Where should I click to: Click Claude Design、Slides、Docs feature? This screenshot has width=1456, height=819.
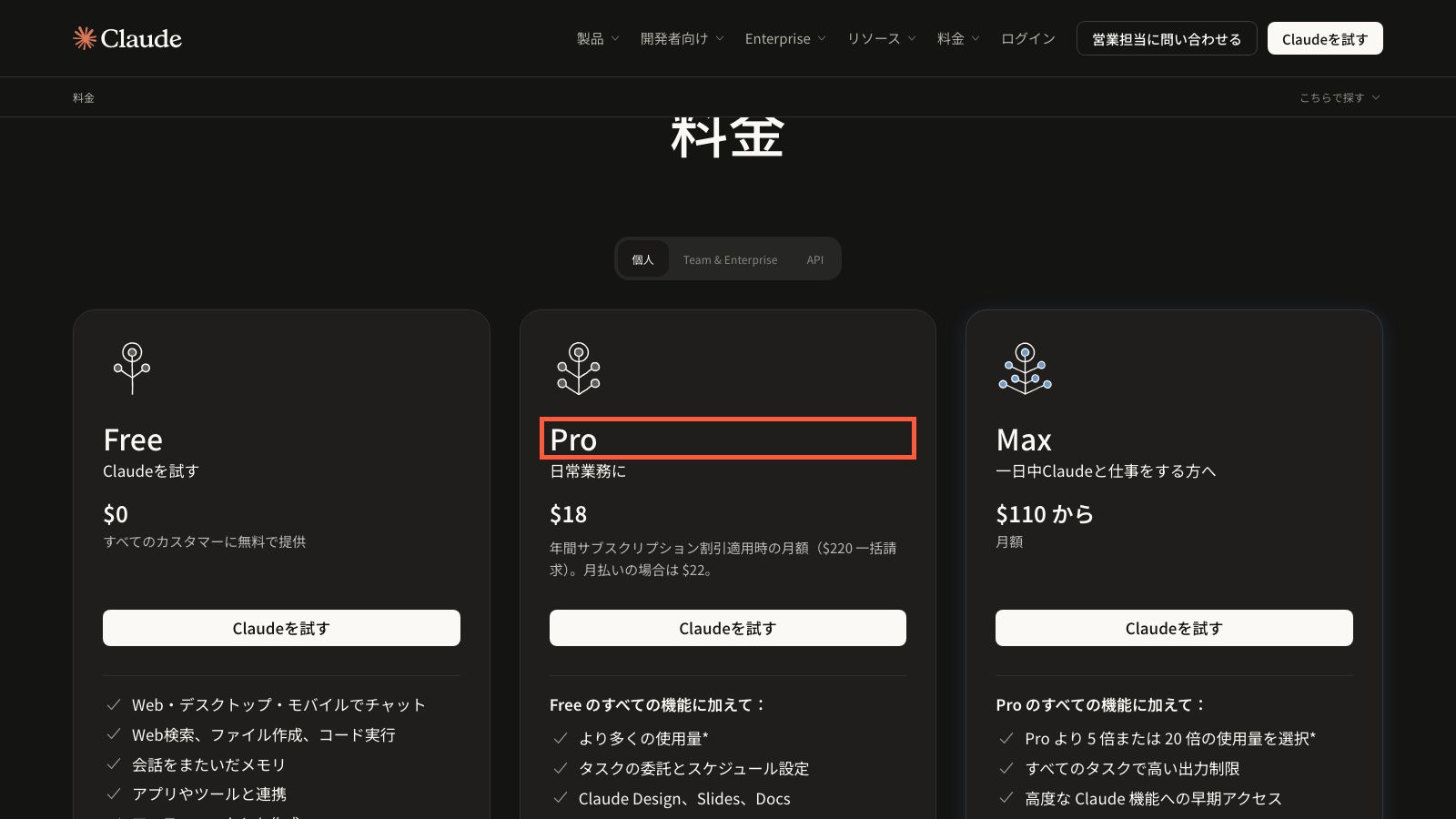pos(684,798)
